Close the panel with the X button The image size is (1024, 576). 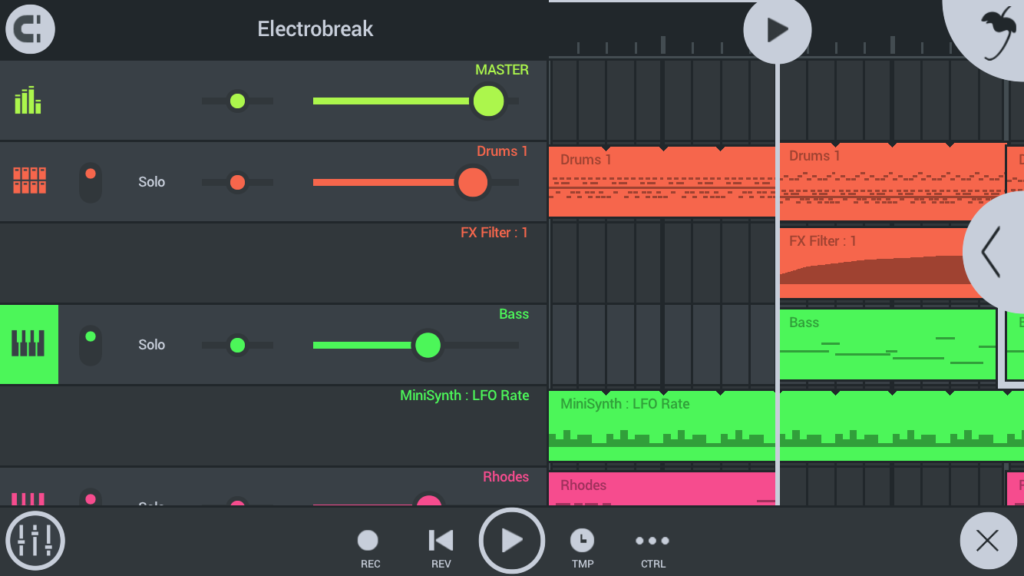tap(987, 541)
